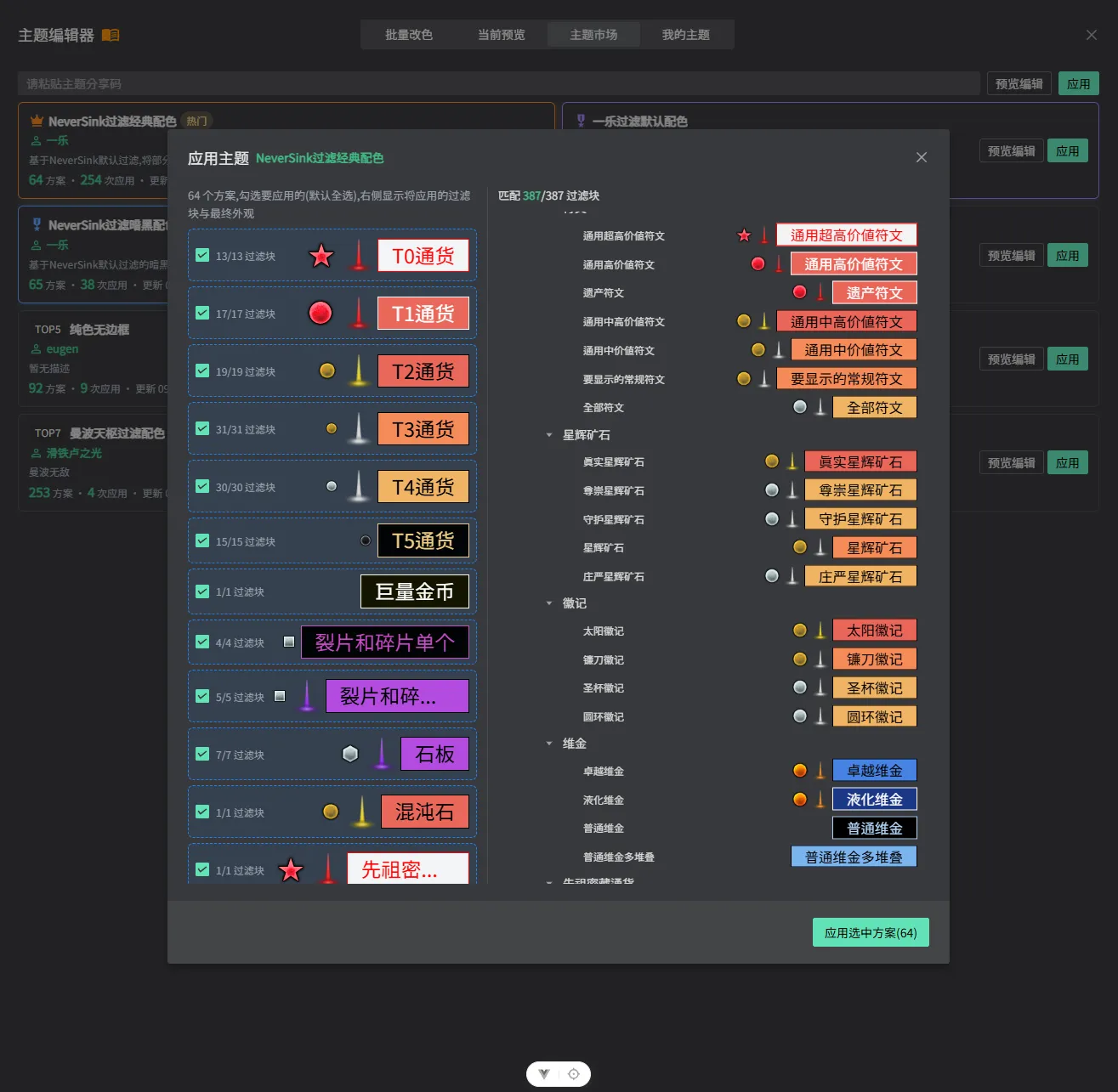Toggle the 15/15 过滤块 checkbox
This screenshot has height=1092, width=1118.
point(202,540)
